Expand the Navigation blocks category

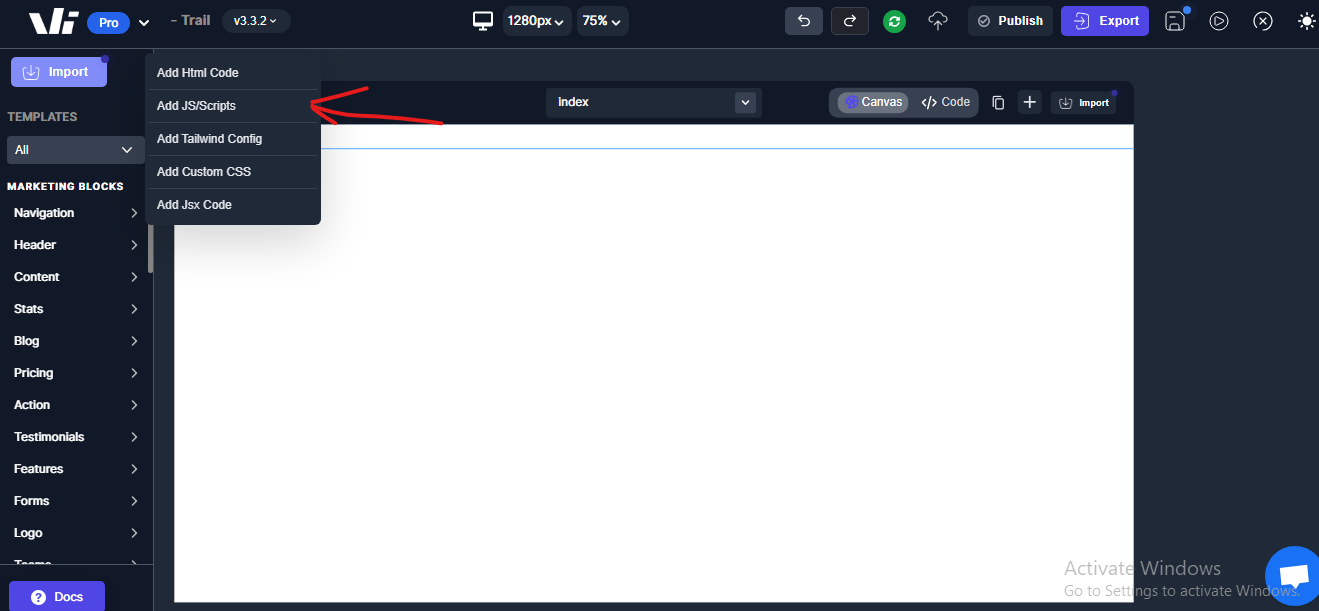point(76,213)
